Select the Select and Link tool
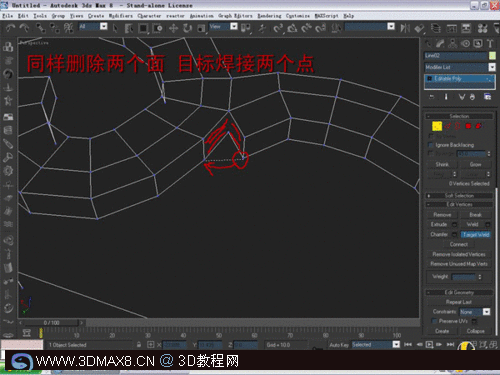The height and width of the screenshot is (375, 500). coord(41,28)
